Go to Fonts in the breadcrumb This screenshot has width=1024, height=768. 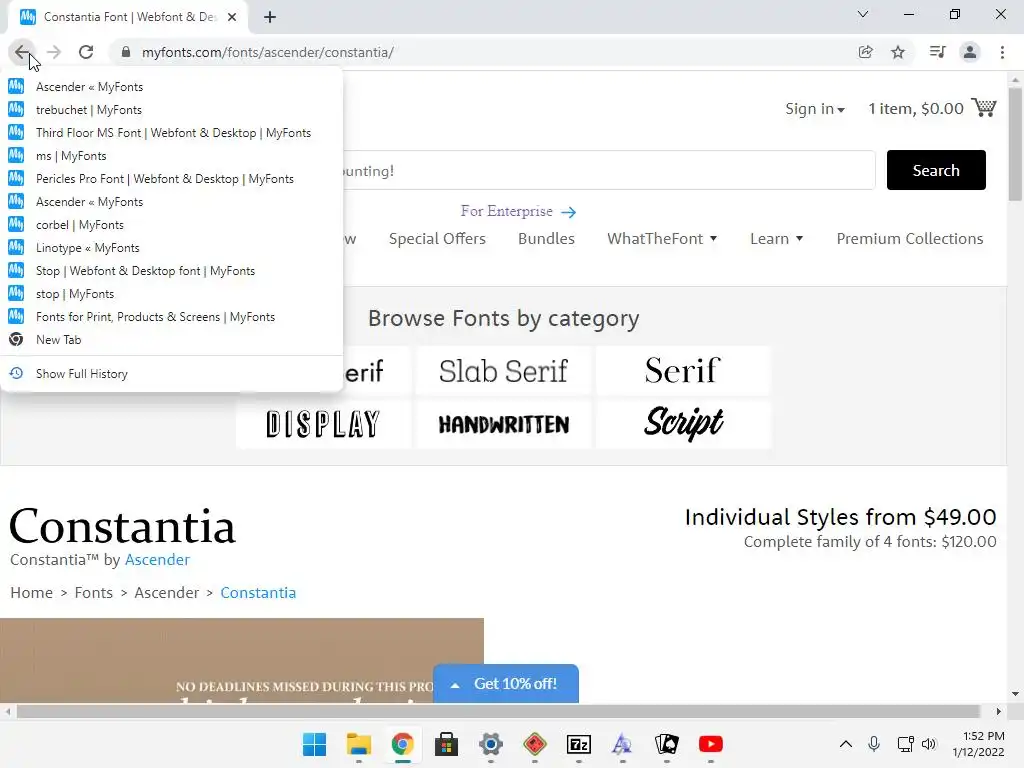coord(93,593)
